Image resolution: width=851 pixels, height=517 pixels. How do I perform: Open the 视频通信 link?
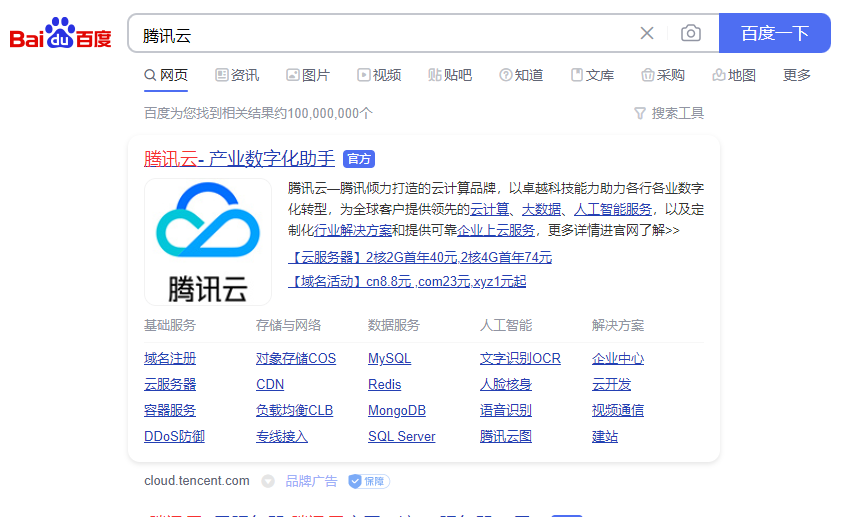(618, 411)
